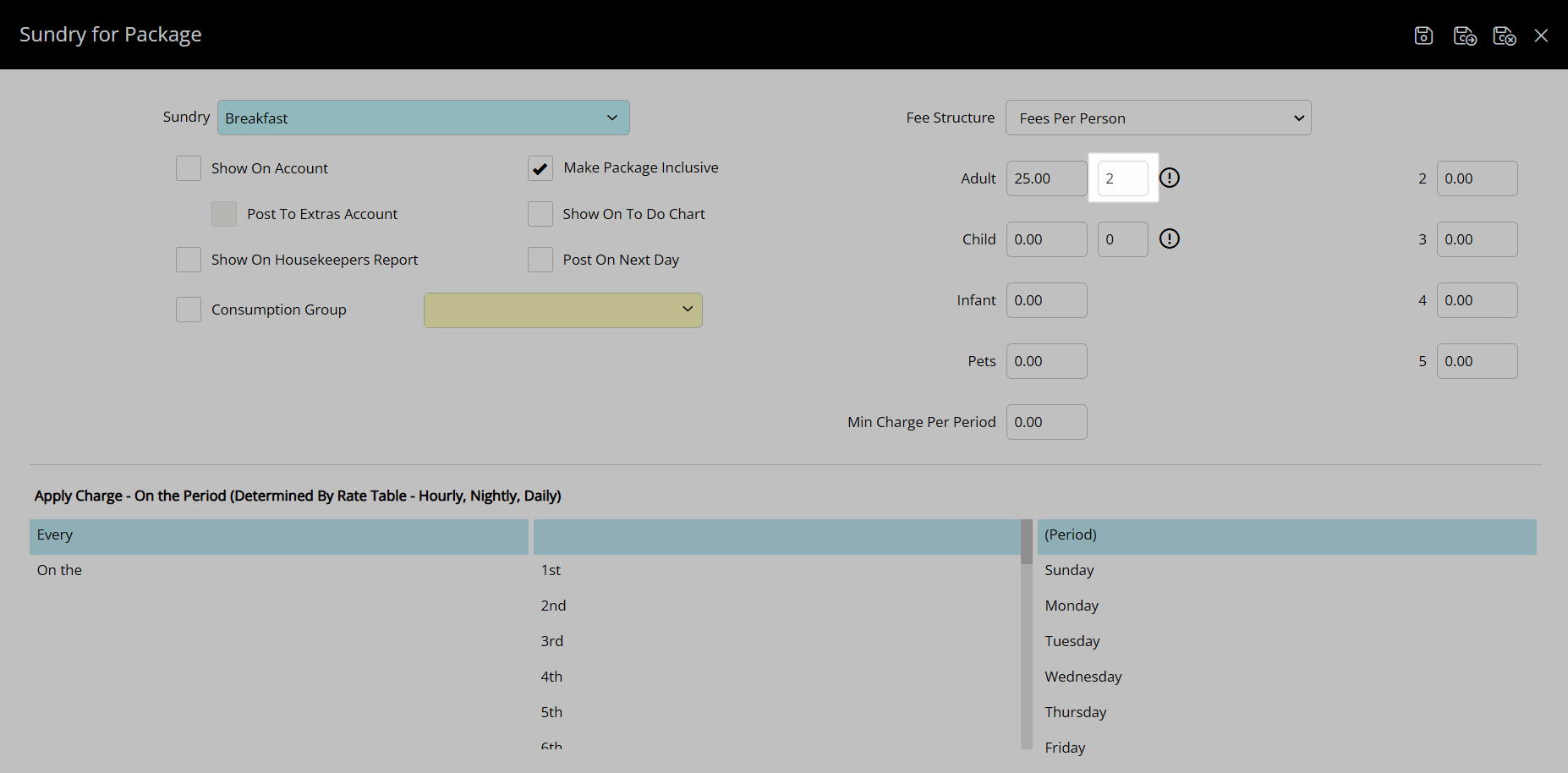1568x773 pixels.
Task: Click the info icon beside Adult quantity
Action: [x=1169, y=178]
